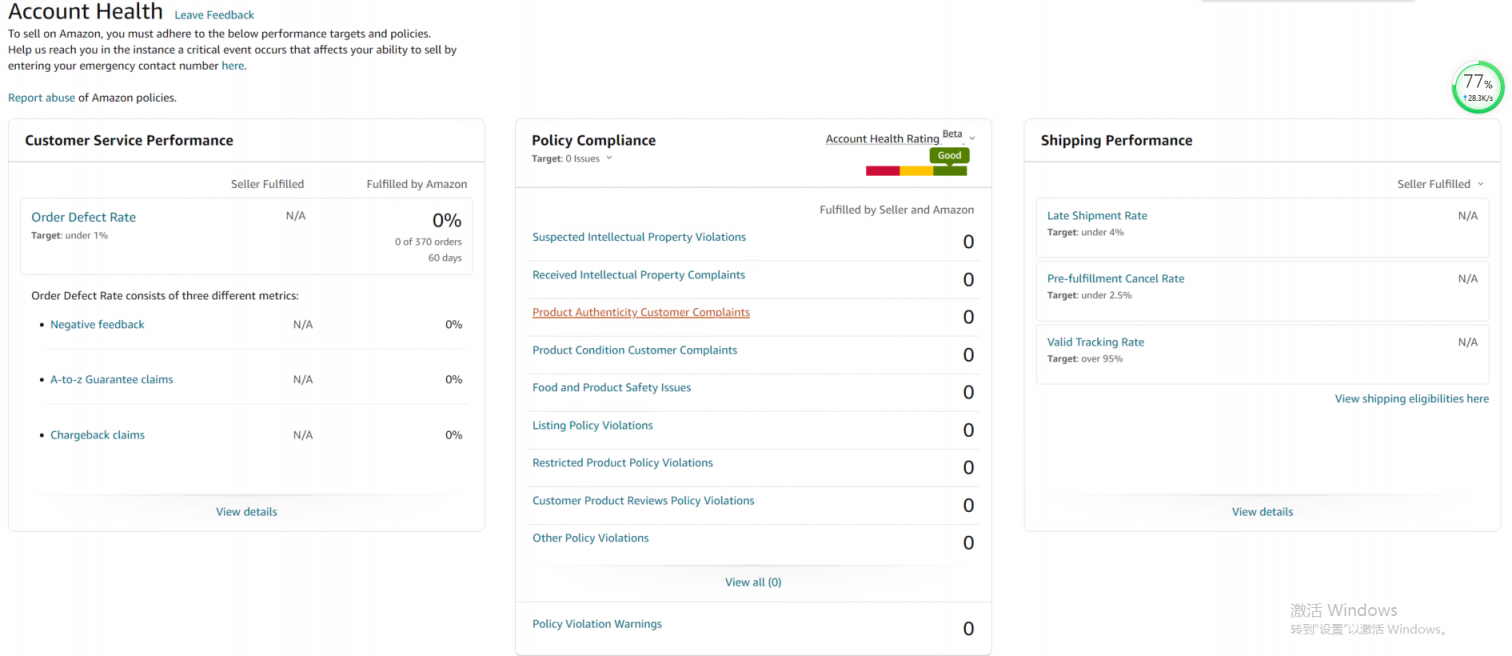The height and width of the screenshot is (656, 1512).
Task: Click View shipping eligibilities here
Action: 1411,399
